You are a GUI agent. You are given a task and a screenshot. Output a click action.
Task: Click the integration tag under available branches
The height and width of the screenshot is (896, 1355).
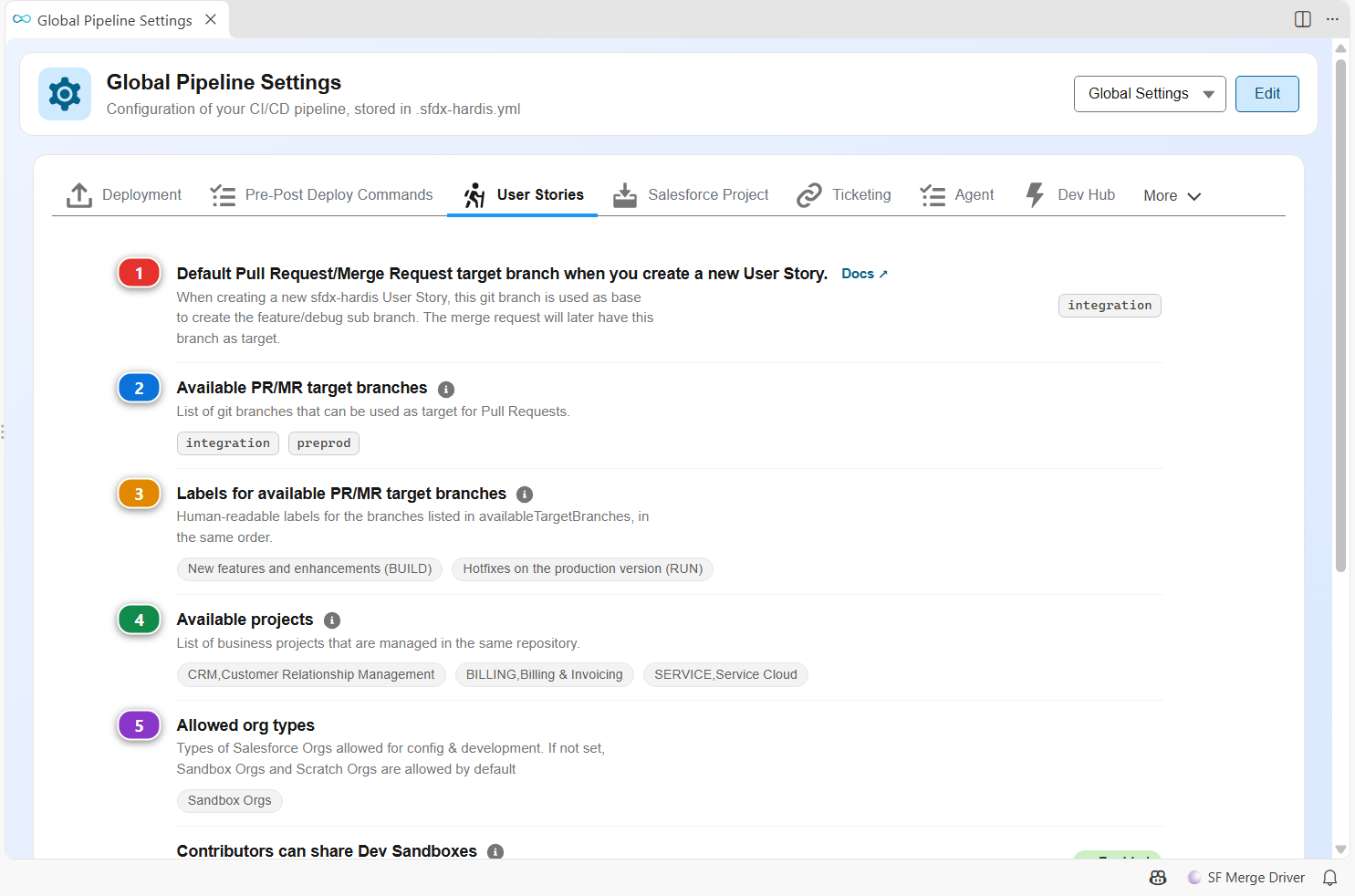[228, 443]
